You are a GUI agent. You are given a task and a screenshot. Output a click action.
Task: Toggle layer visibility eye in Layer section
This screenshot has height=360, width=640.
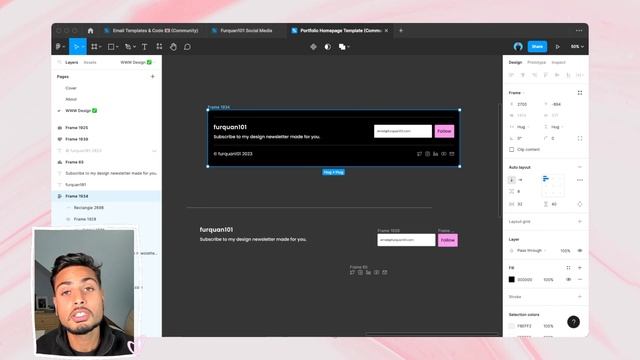(x=580, y=251)
